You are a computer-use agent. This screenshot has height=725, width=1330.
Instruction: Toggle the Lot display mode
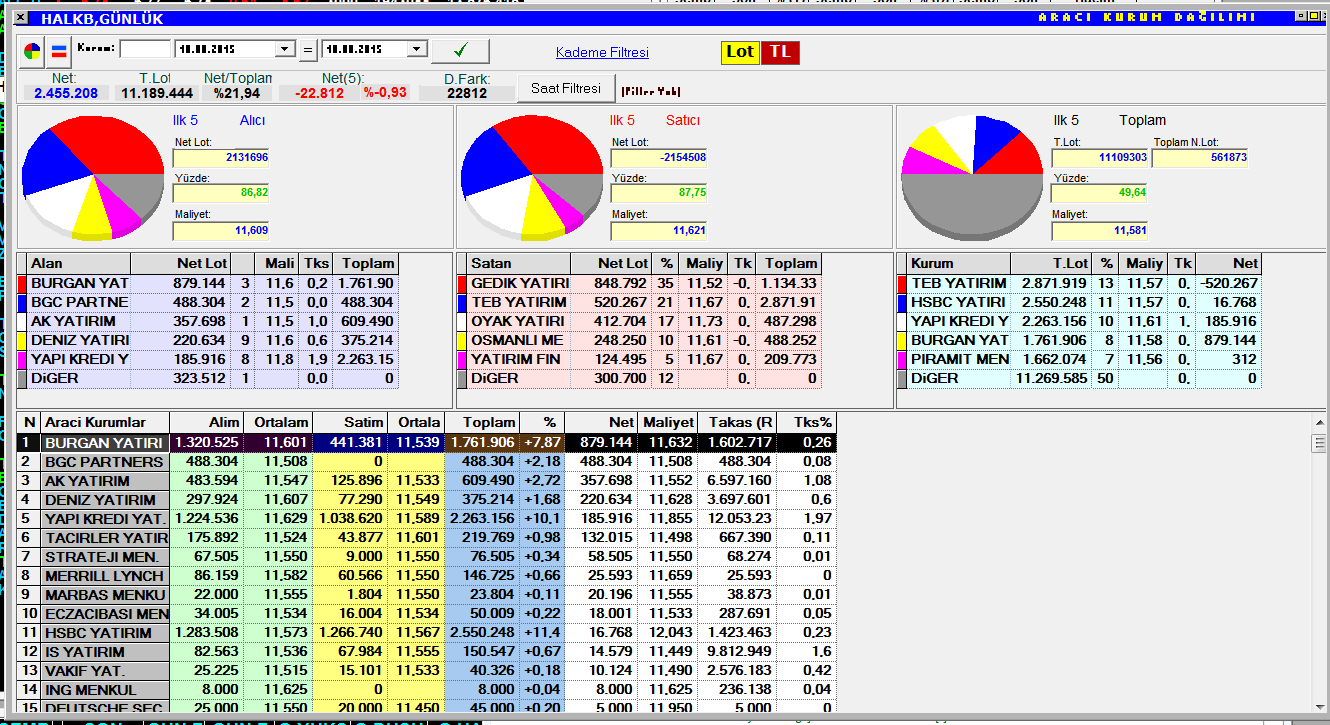point(740,52)
